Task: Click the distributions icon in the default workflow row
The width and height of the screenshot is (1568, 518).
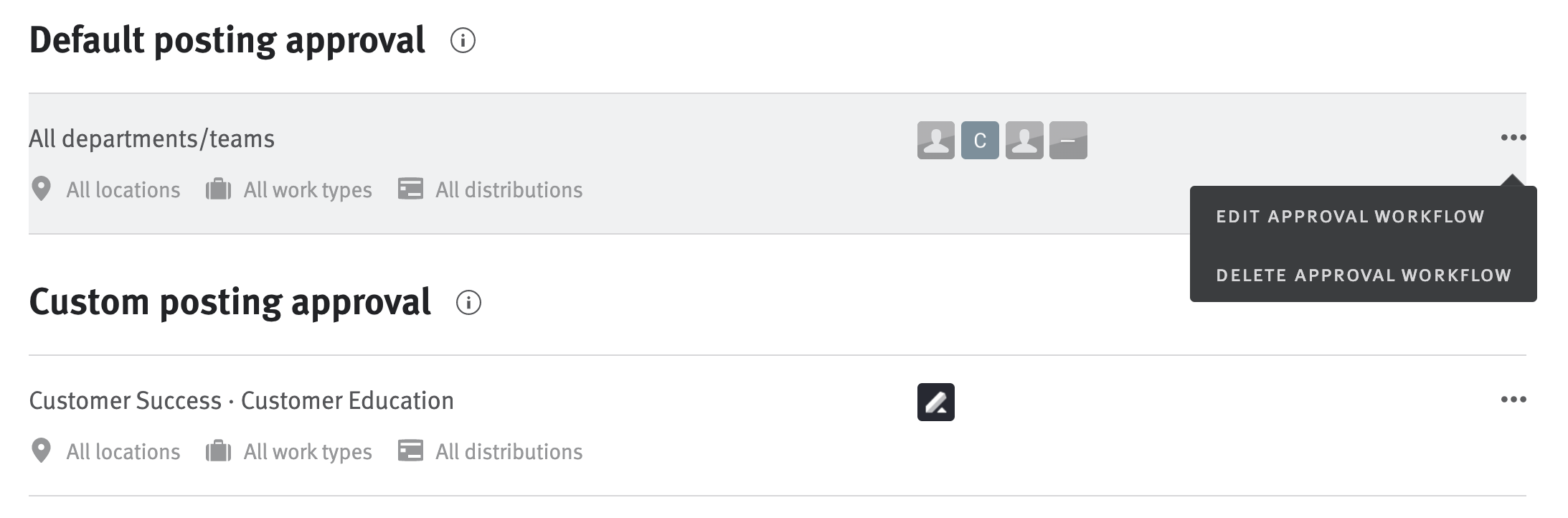Action: tap(410, 189)
